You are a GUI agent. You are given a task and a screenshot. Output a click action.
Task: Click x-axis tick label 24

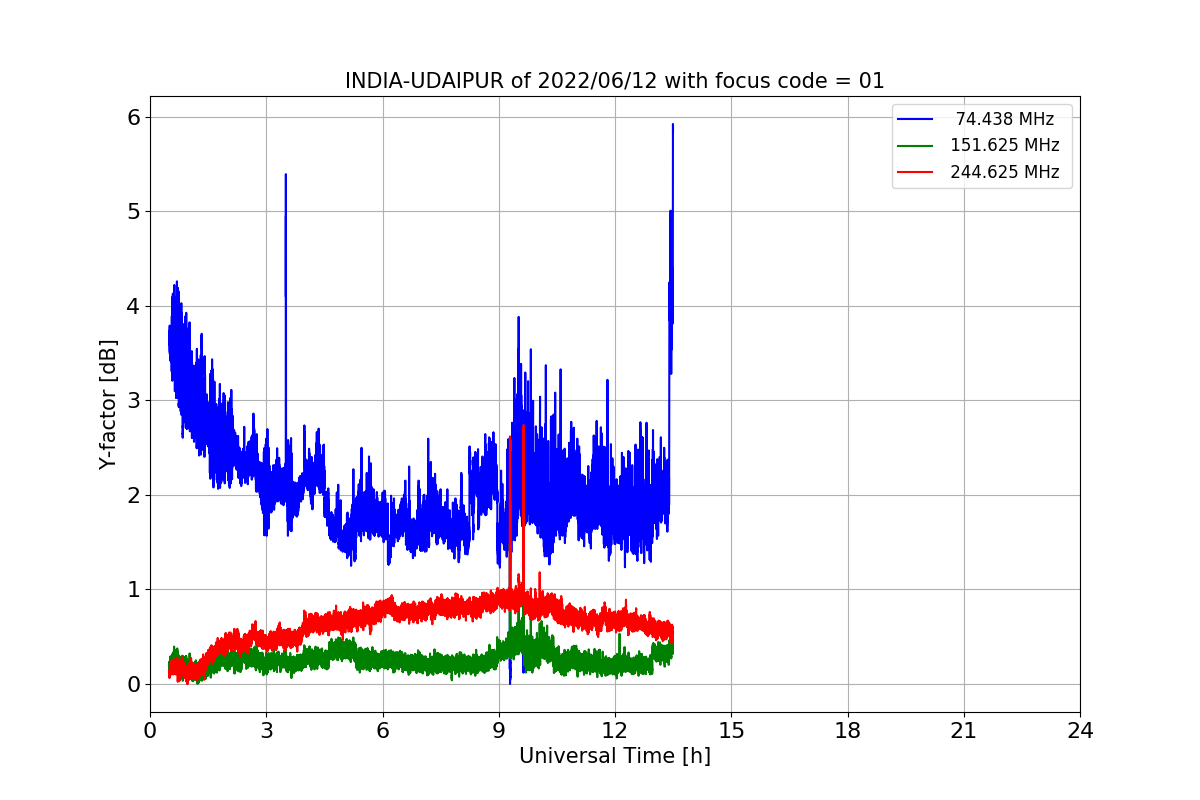click(1080, 731)
